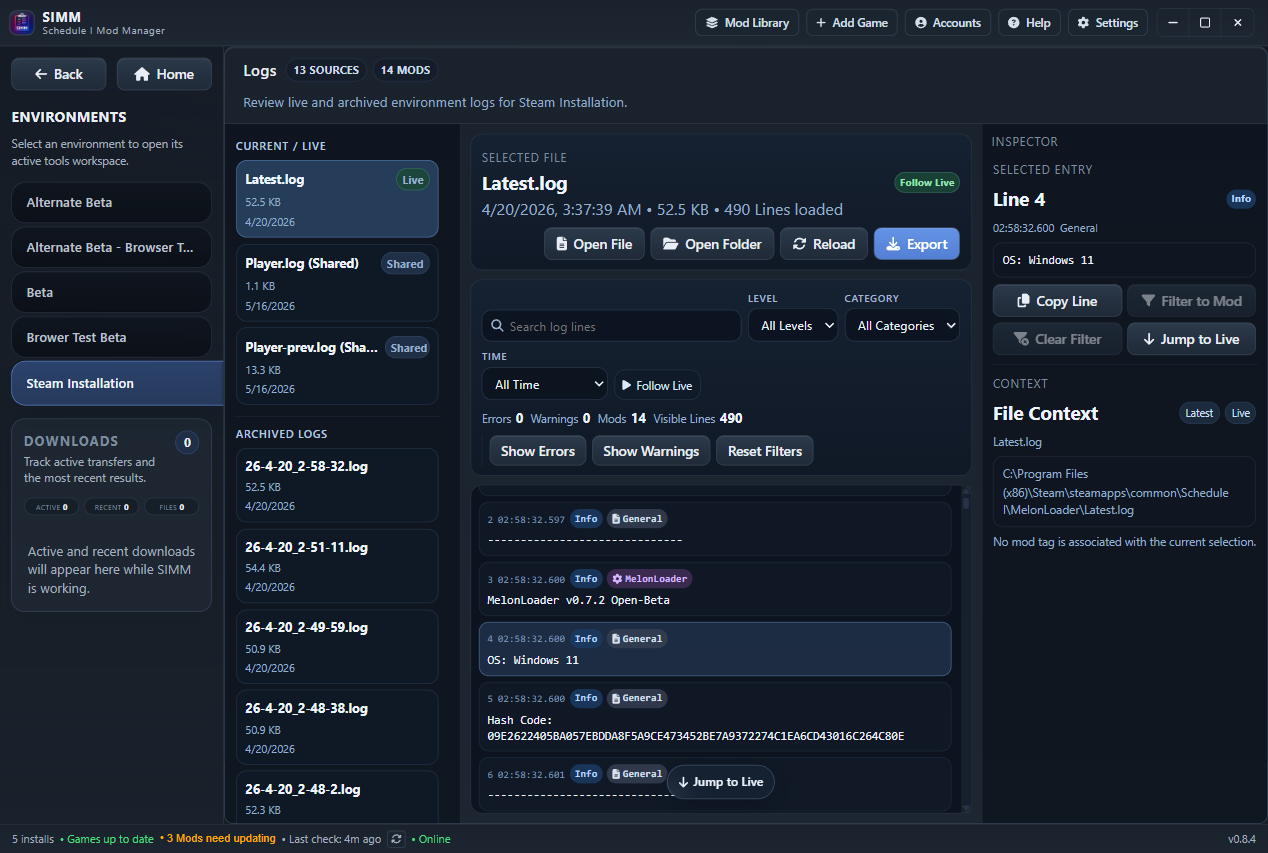1268x853 pixels.
Task: Export the selected log
Action: click(x=917, y=244)
